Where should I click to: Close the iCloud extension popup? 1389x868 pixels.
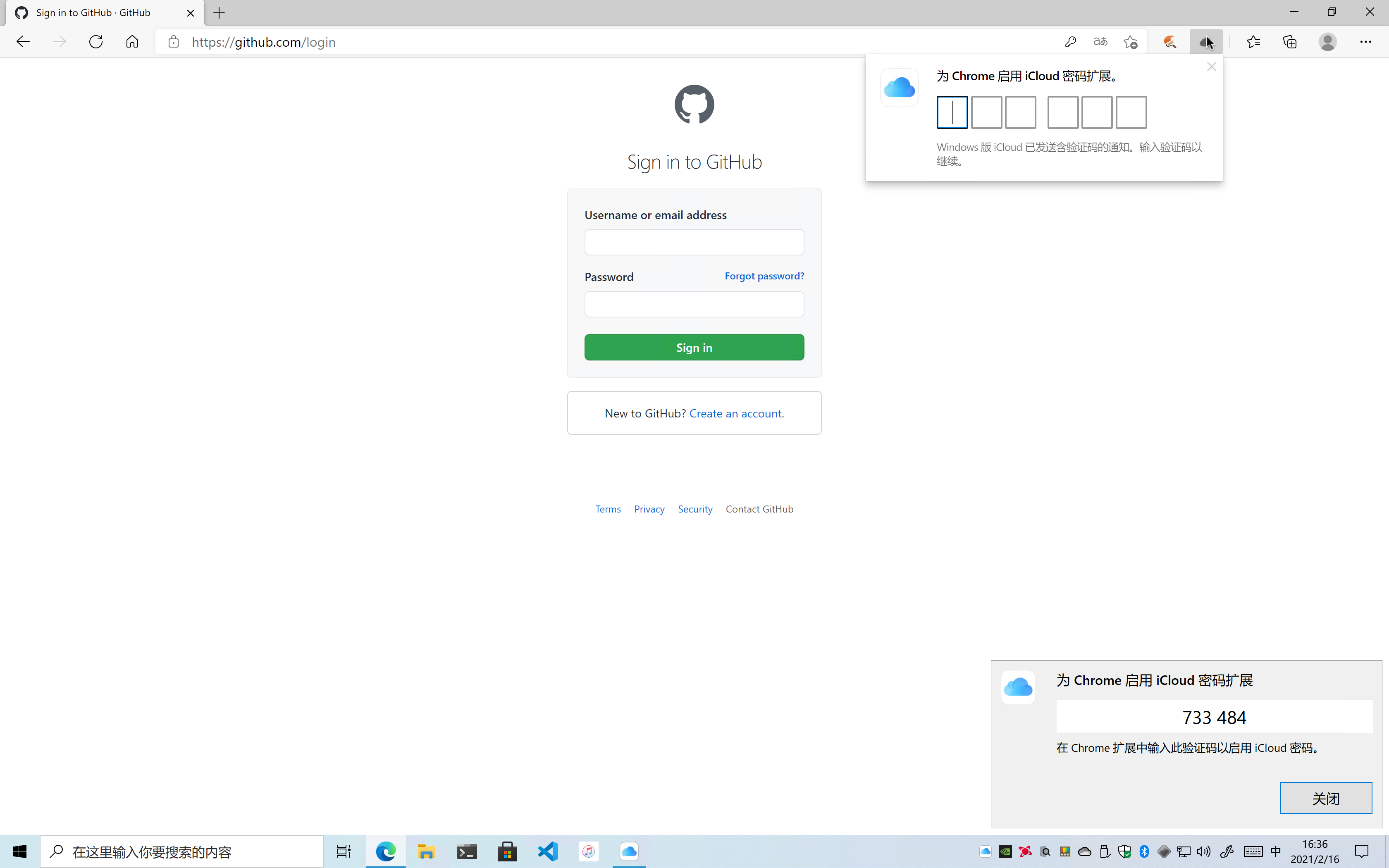pyautogui.click(x=1212, y=67)
